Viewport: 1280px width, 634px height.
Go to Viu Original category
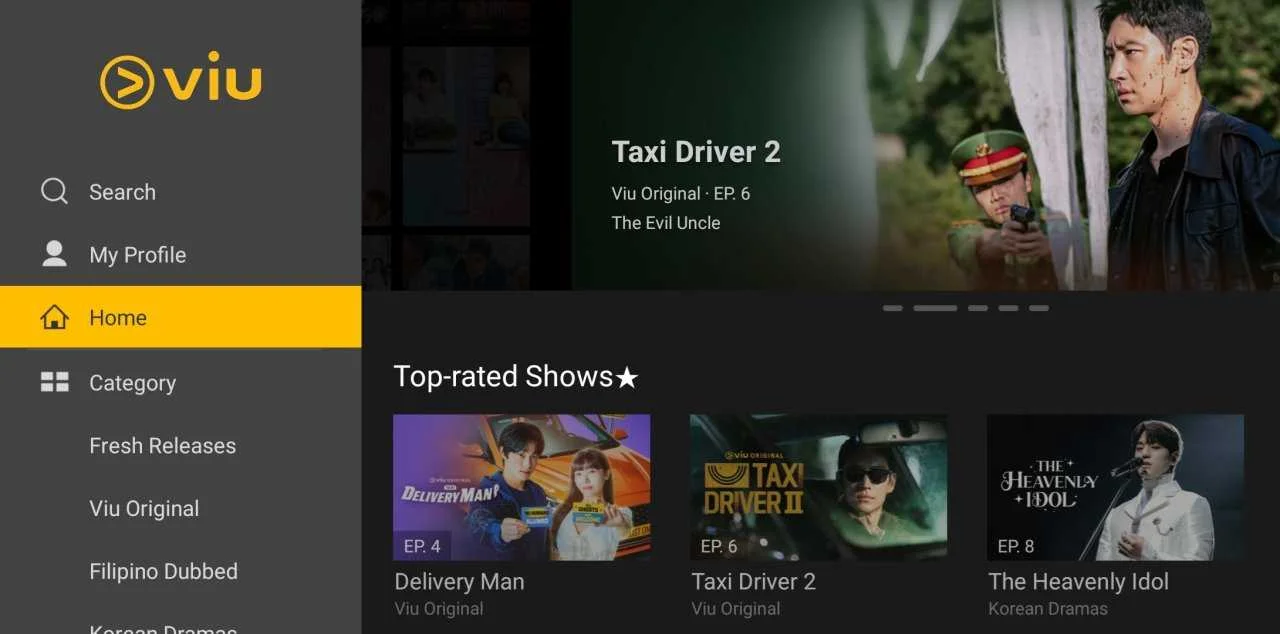point(144,509)
